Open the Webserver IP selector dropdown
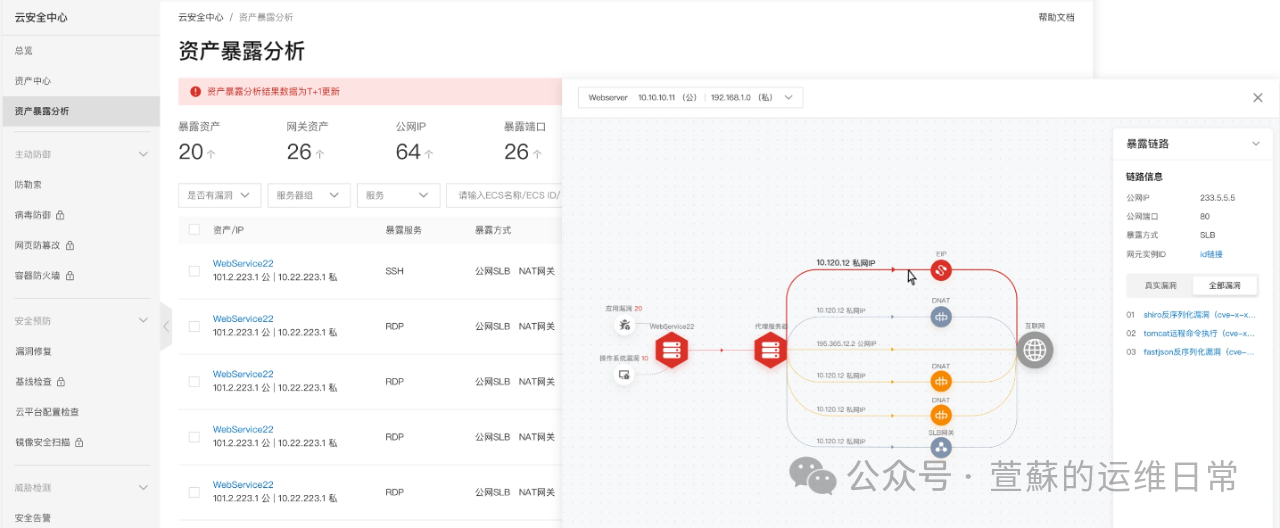1280x528 pixels. [690, 97]
